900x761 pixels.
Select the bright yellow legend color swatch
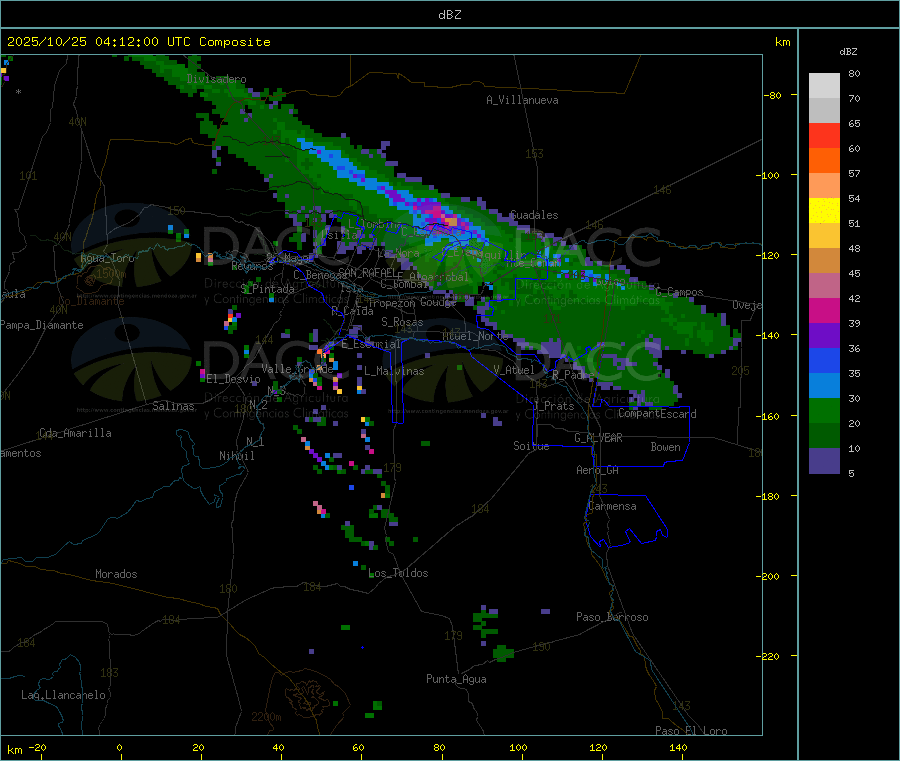coord(824,210)
